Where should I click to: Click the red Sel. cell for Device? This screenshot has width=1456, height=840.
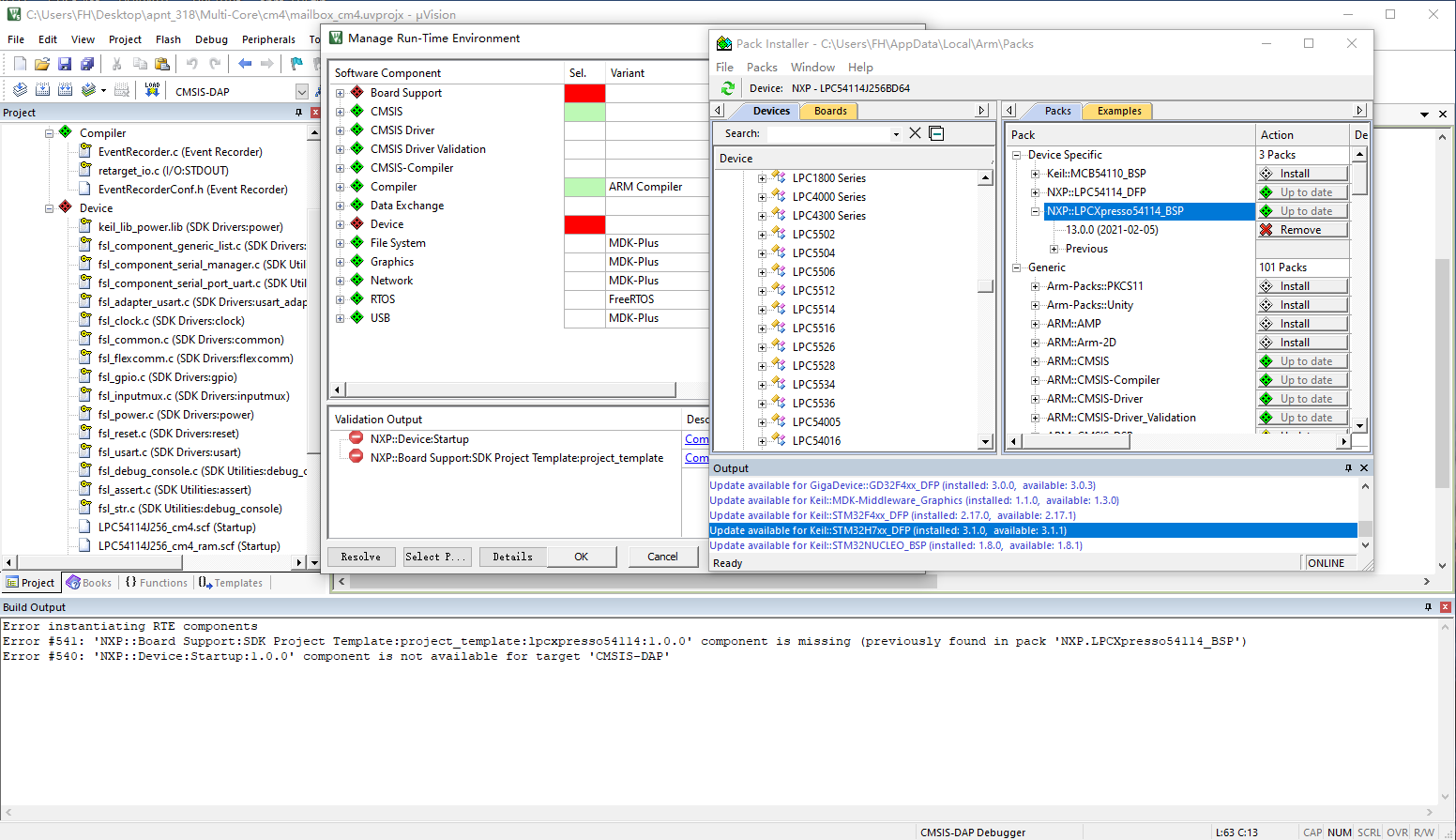click(x=584, y=224)
